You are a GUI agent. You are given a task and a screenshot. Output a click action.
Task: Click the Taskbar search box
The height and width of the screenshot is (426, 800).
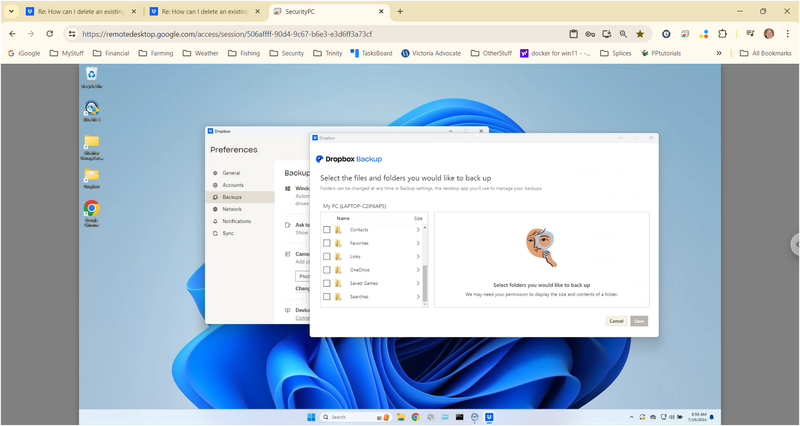click(352, 417)
